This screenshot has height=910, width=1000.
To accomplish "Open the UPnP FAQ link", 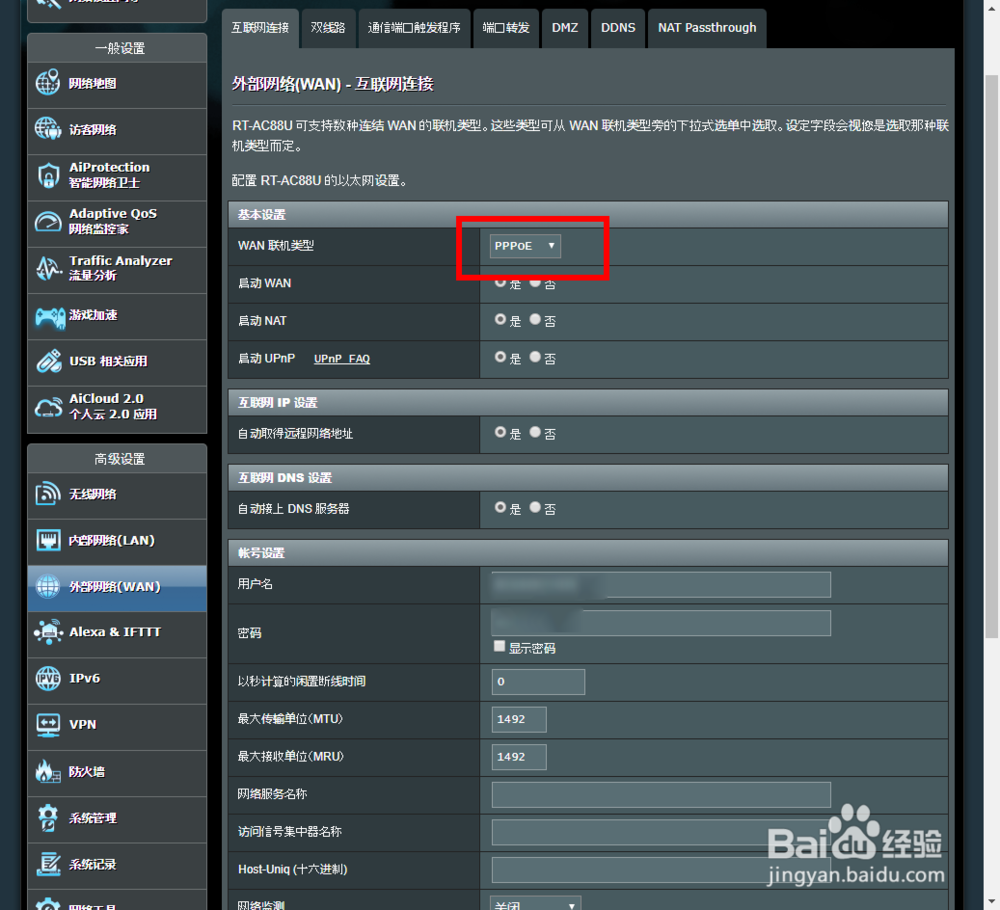I will point(342,359).
